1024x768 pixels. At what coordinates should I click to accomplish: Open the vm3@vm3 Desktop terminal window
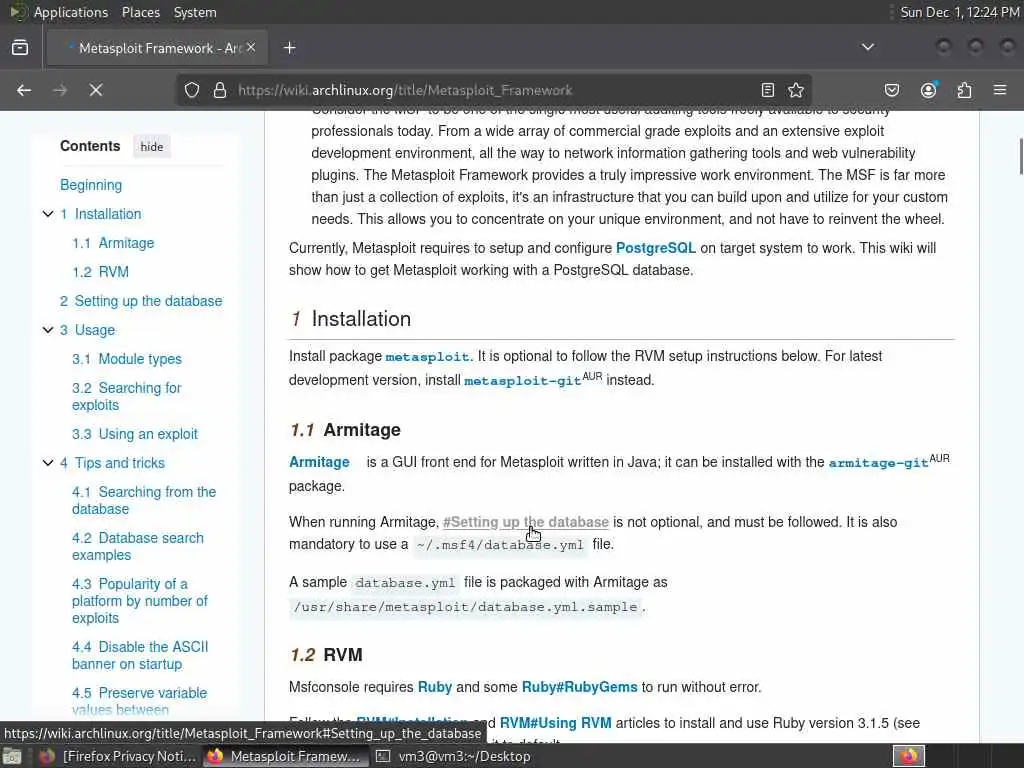pos(454,756)
